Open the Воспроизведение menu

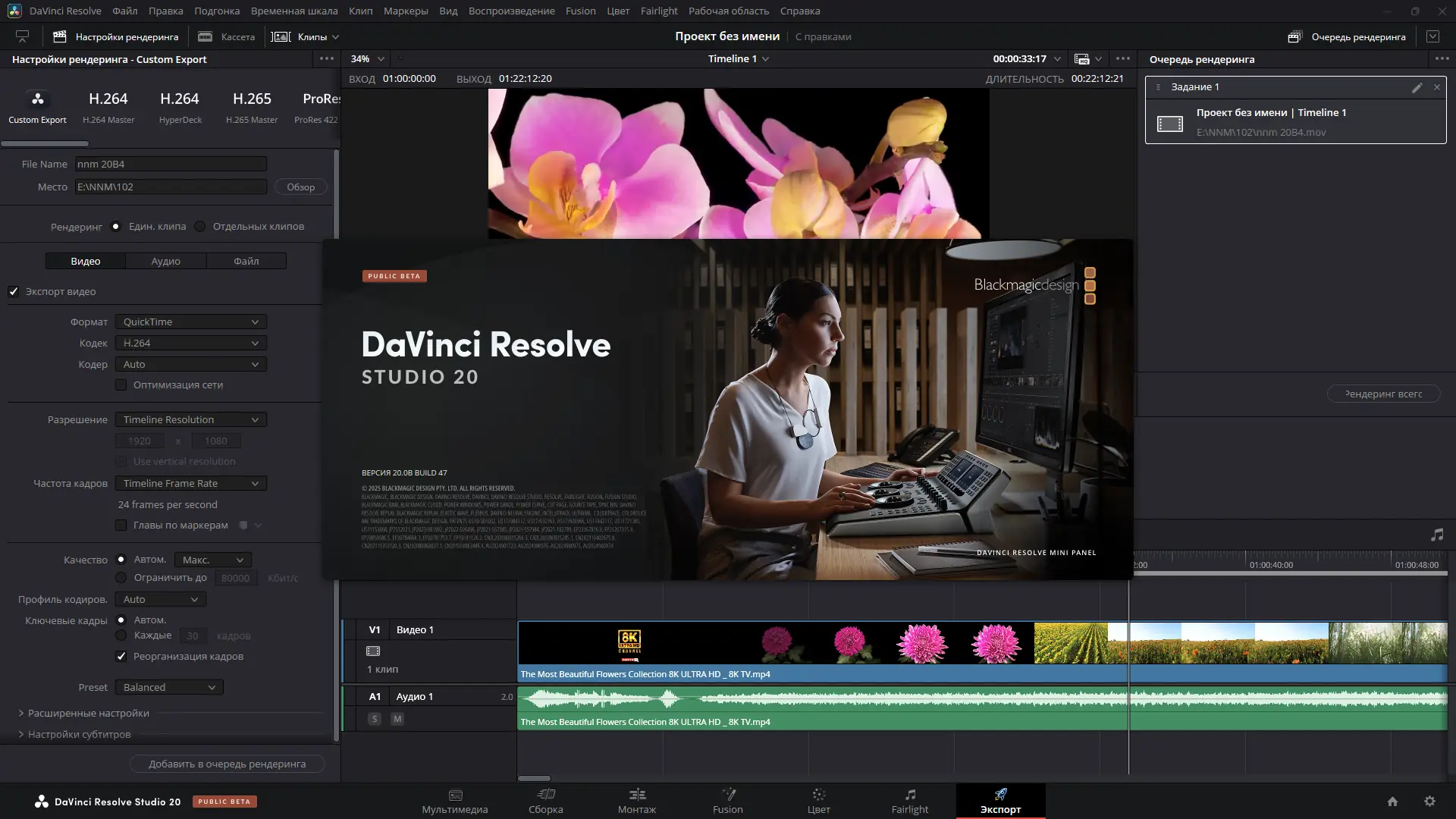511,11
